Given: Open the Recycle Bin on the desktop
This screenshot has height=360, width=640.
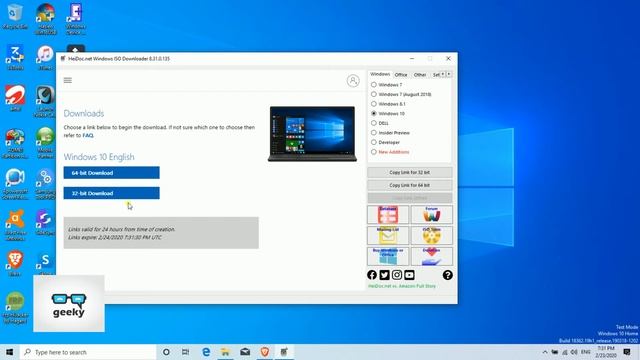Looking at the screenshot, I should point(15,16).
